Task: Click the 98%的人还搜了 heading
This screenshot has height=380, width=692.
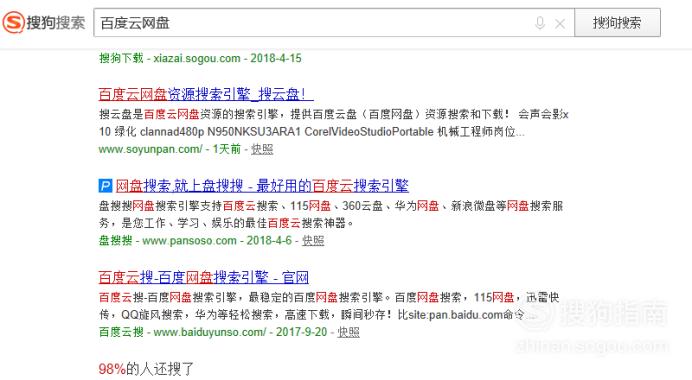Action: pos(146,369)
